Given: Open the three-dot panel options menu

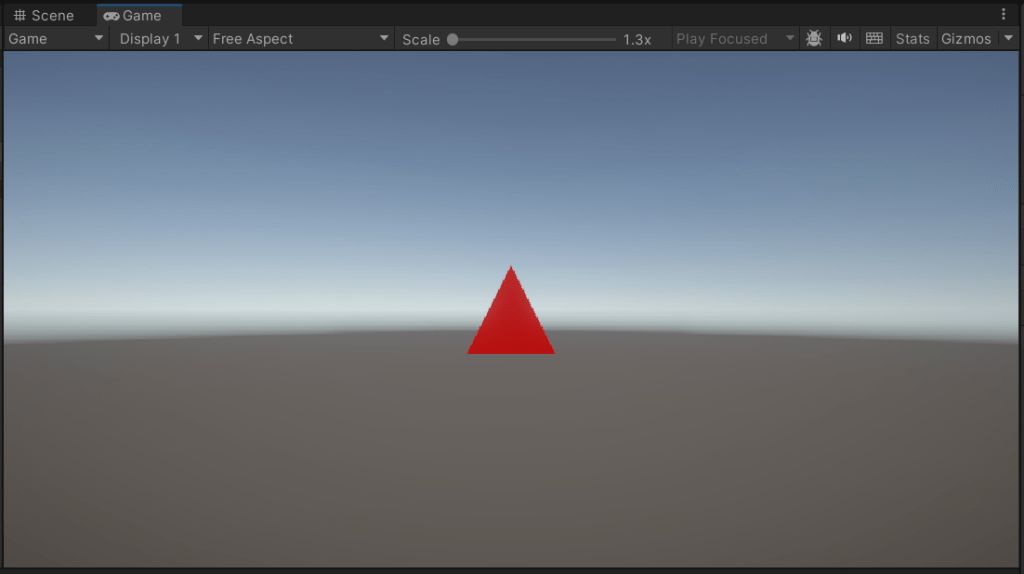Looking at the screenshot, I should coord(1003,15).
